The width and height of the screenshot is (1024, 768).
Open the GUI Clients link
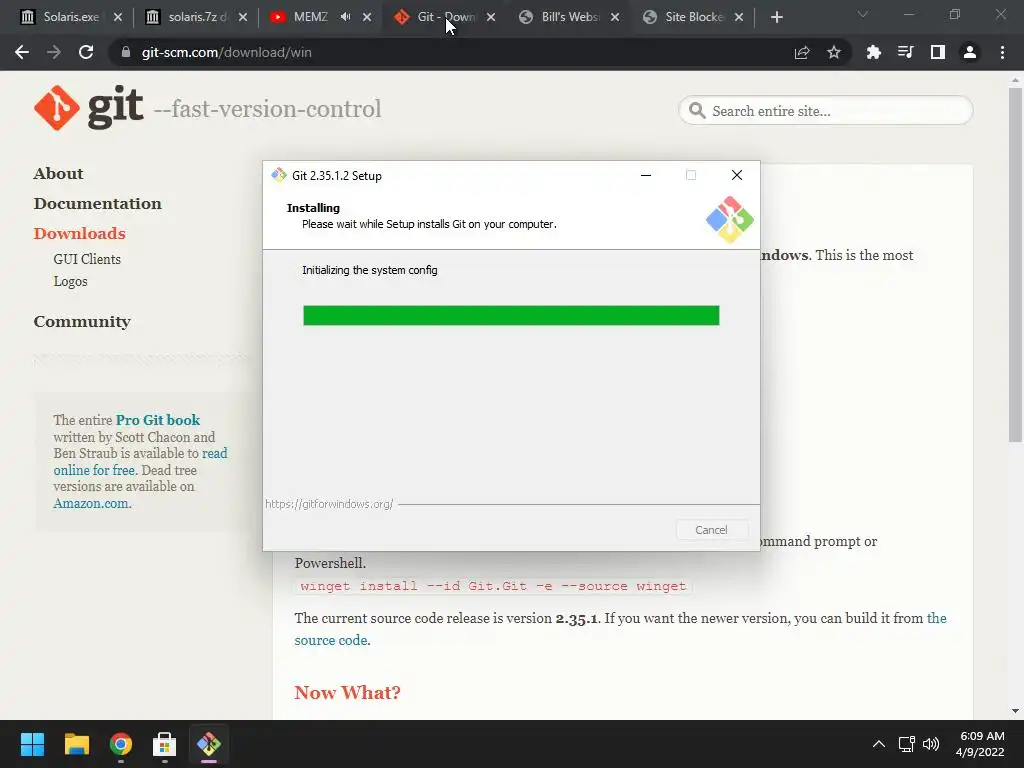click(x=87, y=259)
